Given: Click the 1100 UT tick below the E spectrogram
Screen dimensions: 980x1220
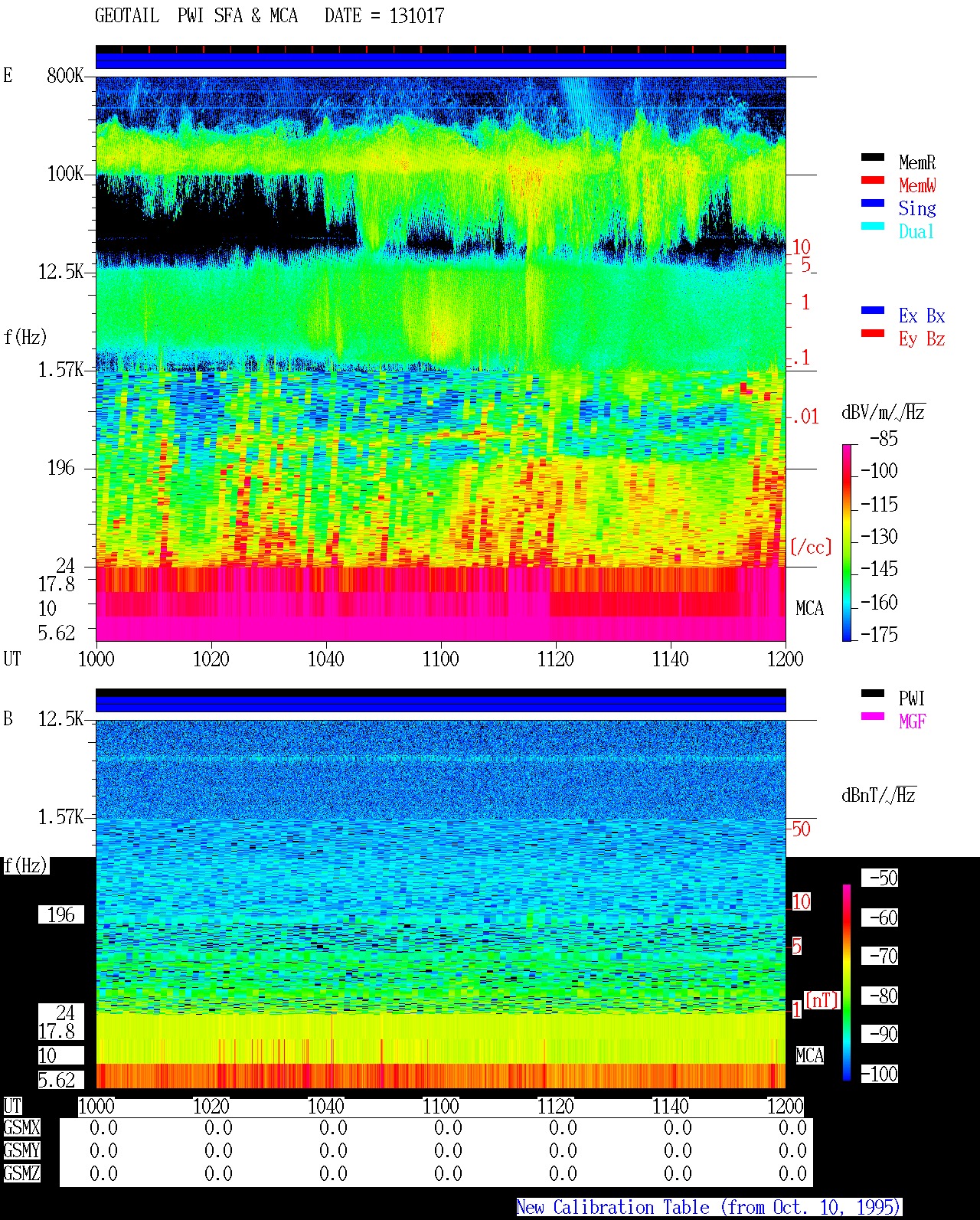Looking at the screenshot, I should 440,659.
